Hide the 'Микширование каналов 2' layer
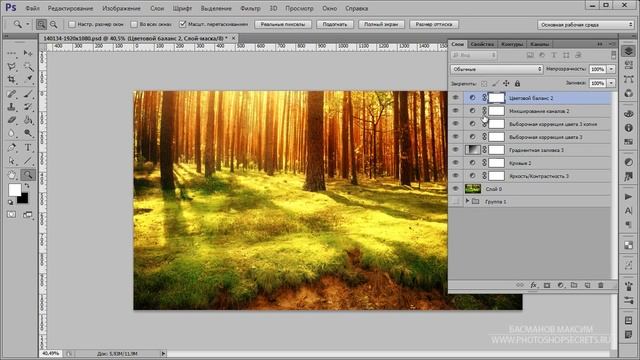640x360 pixels. coord(456,111)
